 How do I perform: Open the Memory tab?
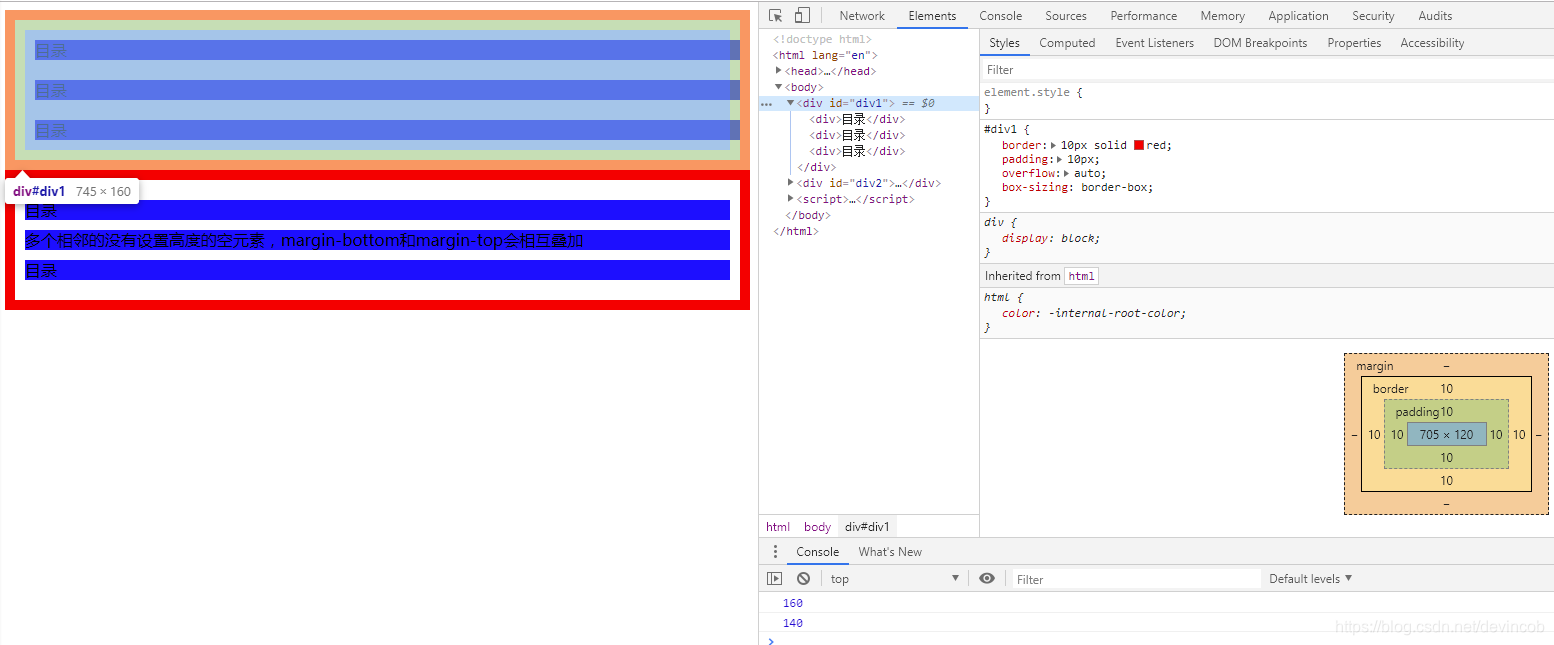pyautogui.click(x=1222, y=16)
